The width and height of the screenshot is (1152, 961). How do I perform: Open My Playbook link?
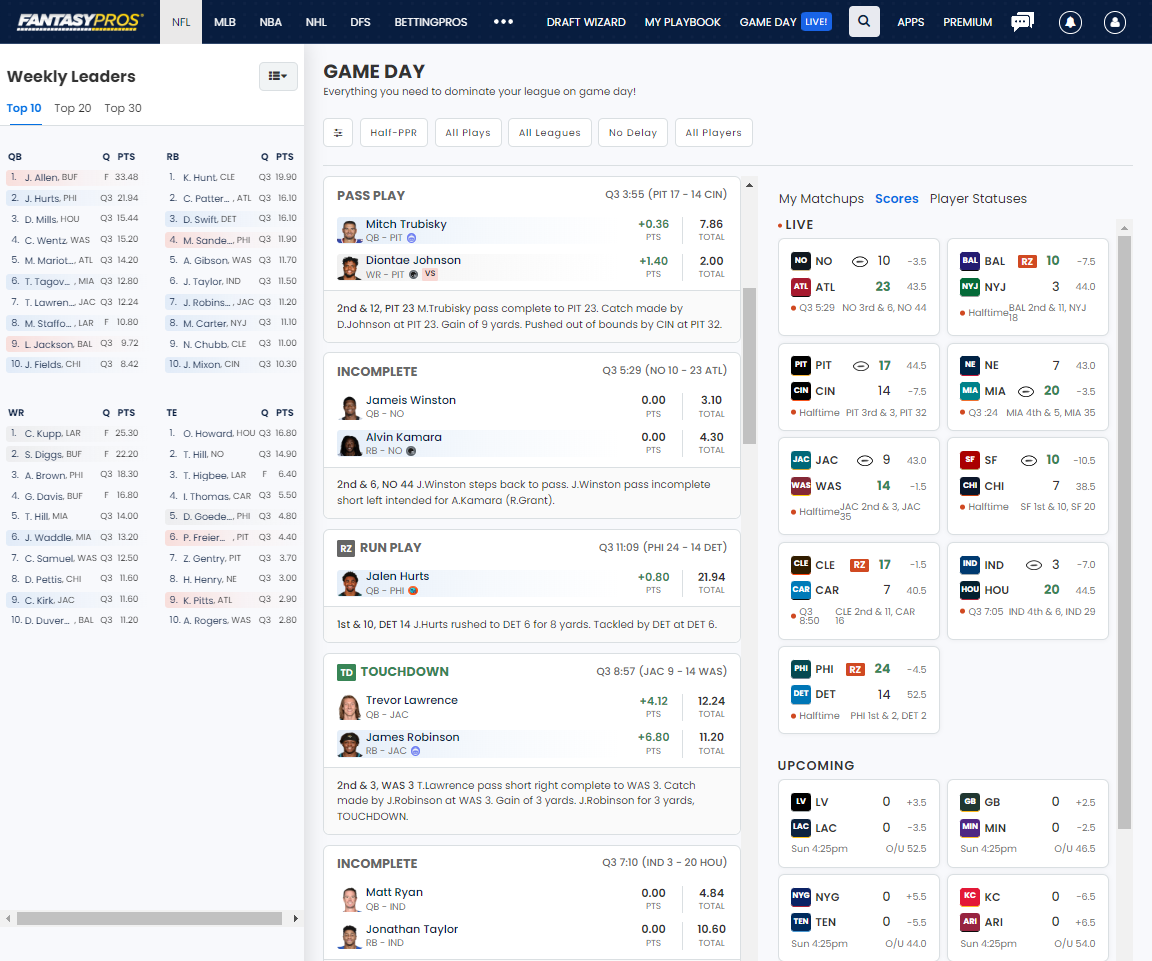click(683, 22)
